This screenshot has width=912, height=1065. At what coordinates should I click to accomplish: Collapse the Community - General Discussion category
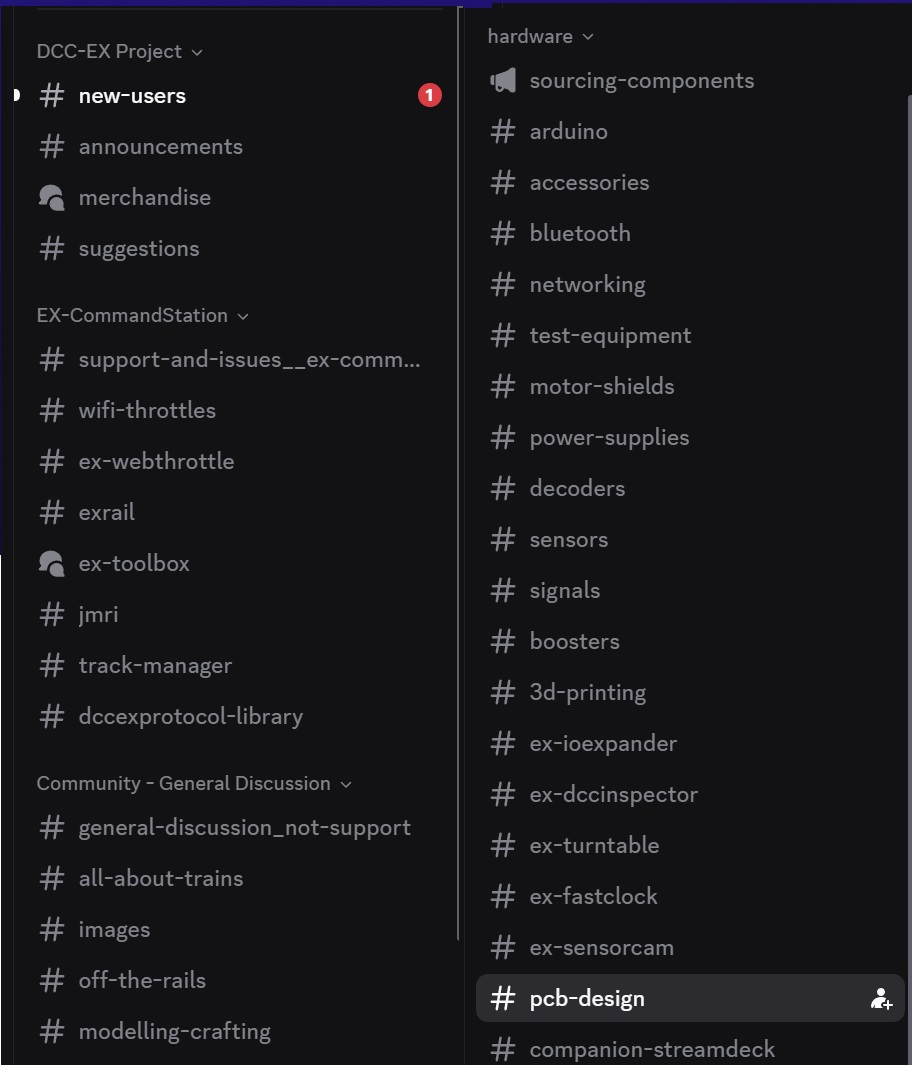click(x=346, y=784)
